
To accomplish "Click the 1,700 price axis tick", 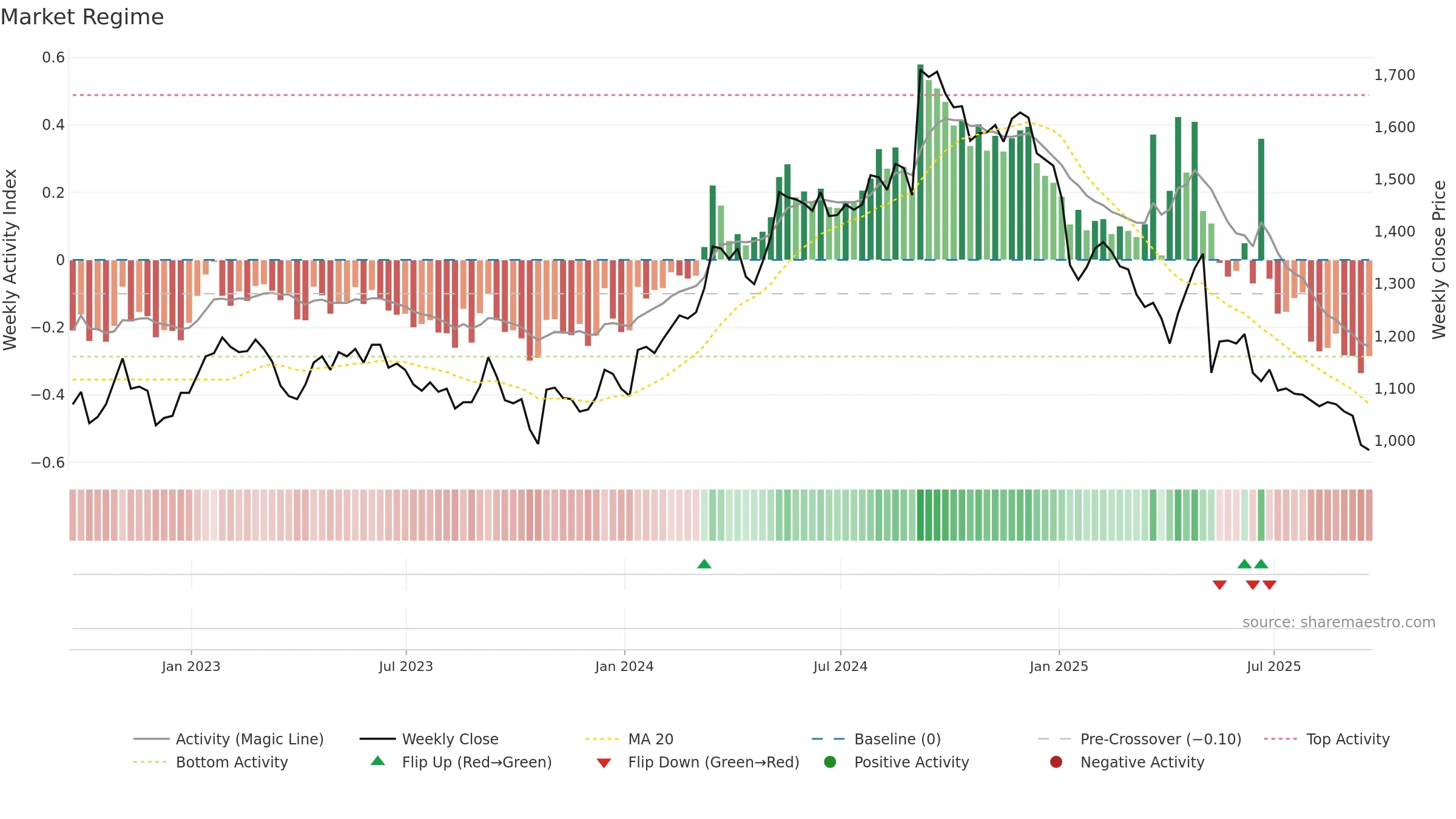I will coord(1394,75).
